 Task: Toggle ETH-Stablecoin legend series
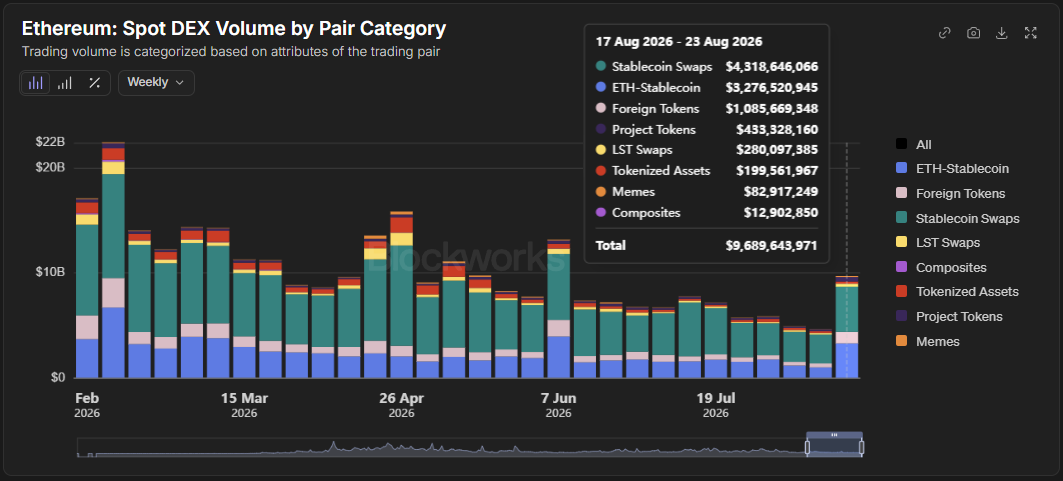pyautogui.click(x=952, y=169)
